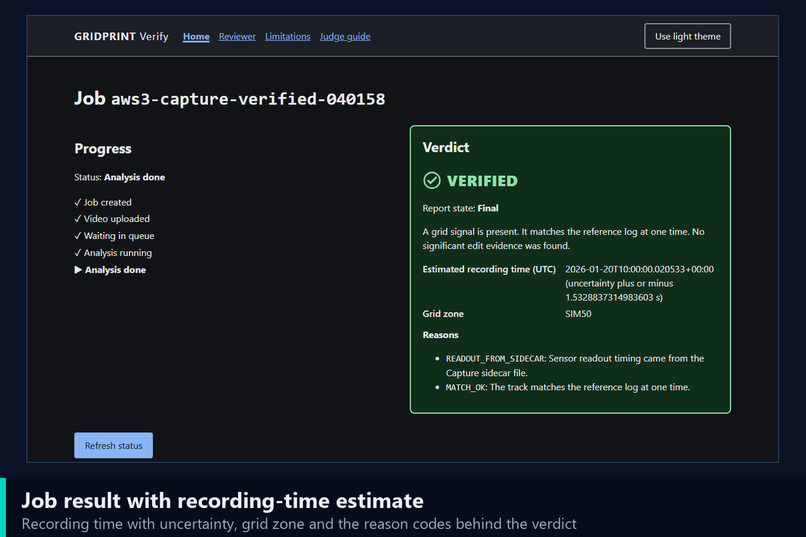Select the job ID aws3-capture-verified-040158
The width and height of the screenshot is (806, 537).
coord(248,99)
